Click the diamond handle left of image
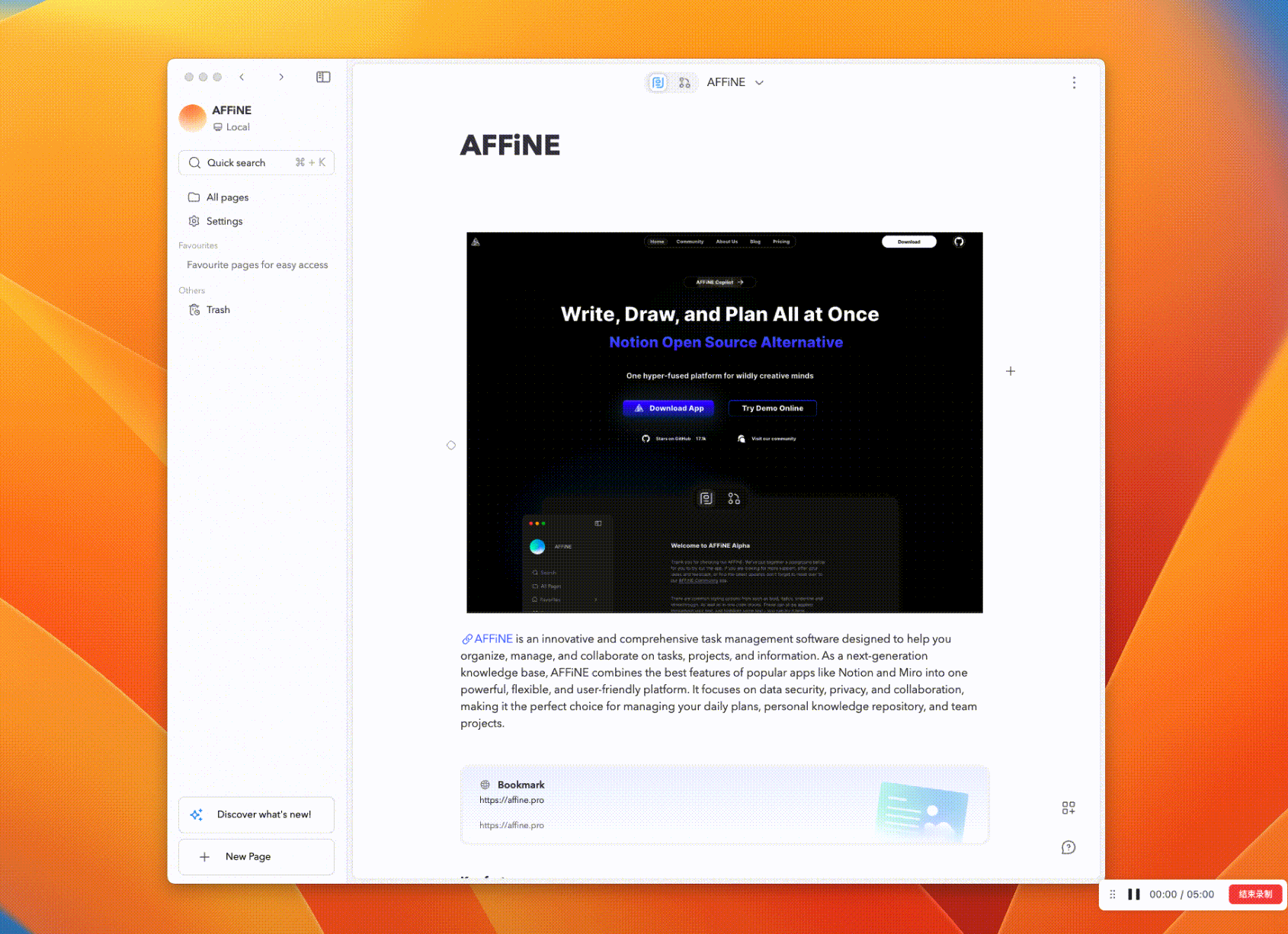This screenshot has width=1288, height=934. [x=451, y=445]
